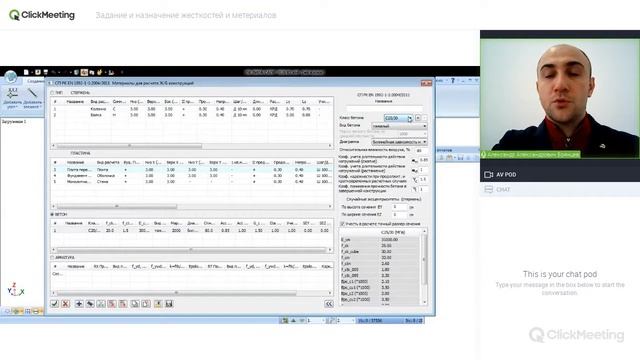Open help via the question mark icon
The image size is (640, 360).
tap(453, 81)
